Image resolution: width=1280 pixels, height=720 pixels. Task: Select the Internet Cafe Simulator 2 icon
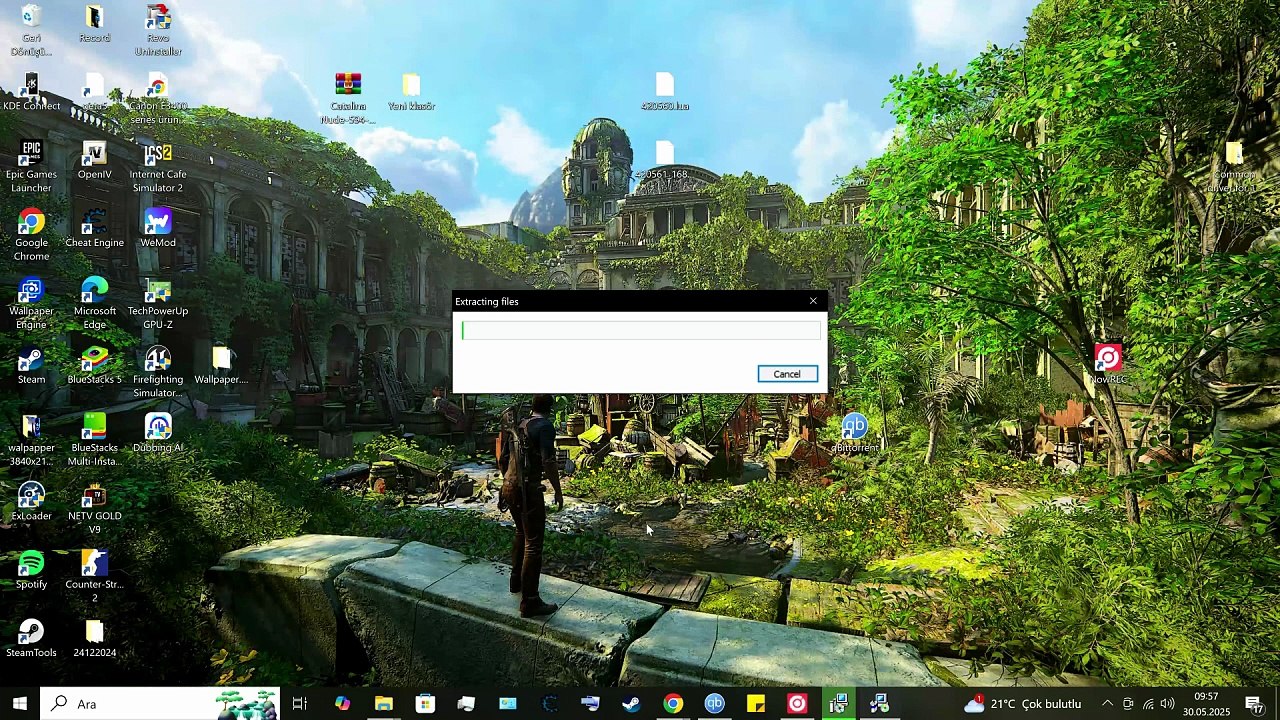[x=158, y=167]
